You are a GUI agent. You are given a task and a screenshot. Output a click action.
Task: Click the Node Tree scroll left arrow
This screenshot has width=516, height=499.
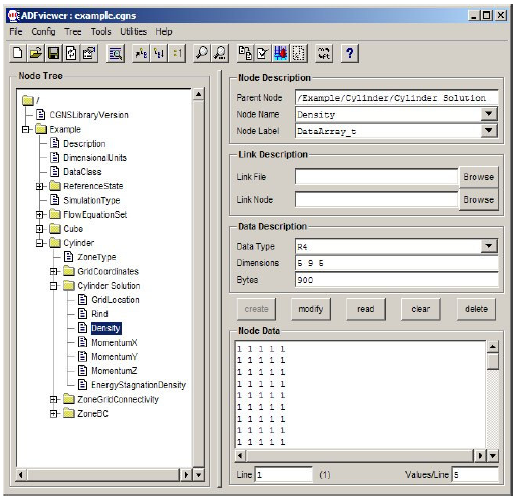point(21,475)
